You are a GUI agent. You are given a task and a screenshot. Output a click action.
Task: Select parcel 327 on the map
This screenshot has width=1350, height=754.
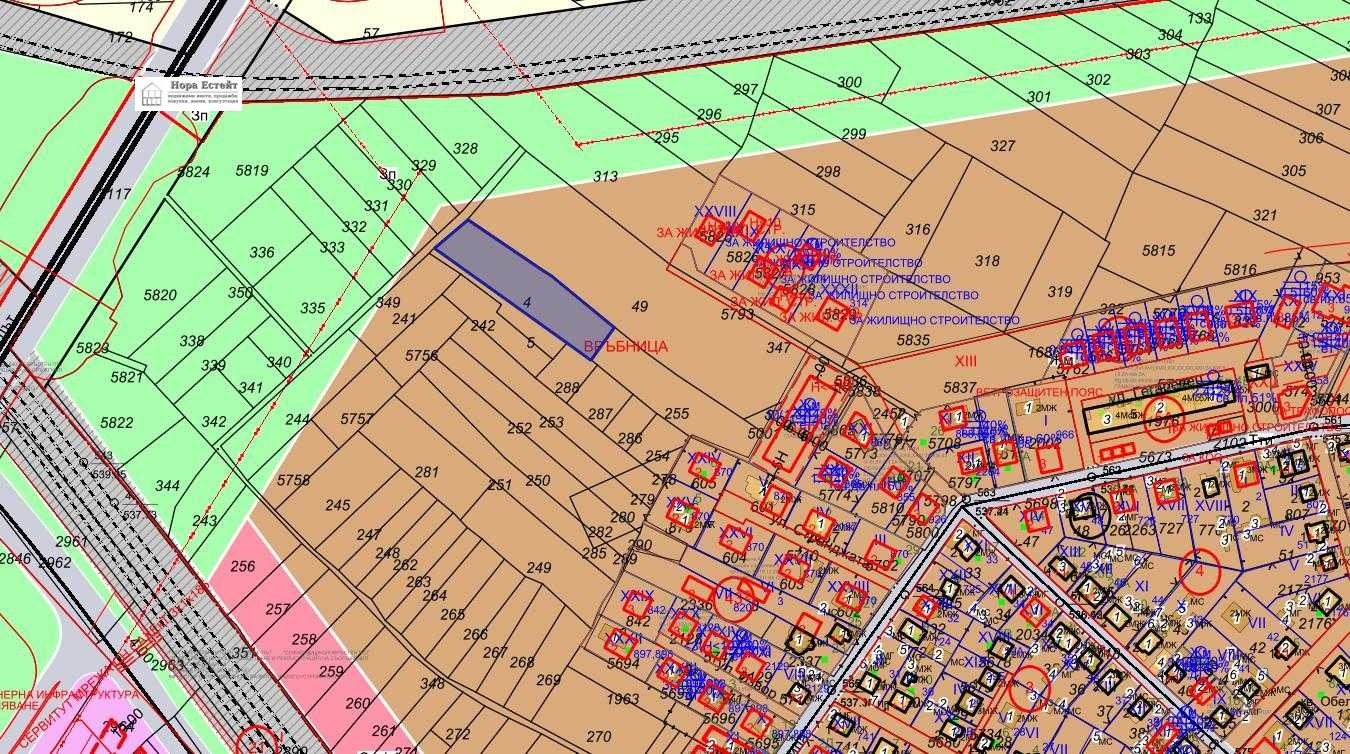point(1002,146)
